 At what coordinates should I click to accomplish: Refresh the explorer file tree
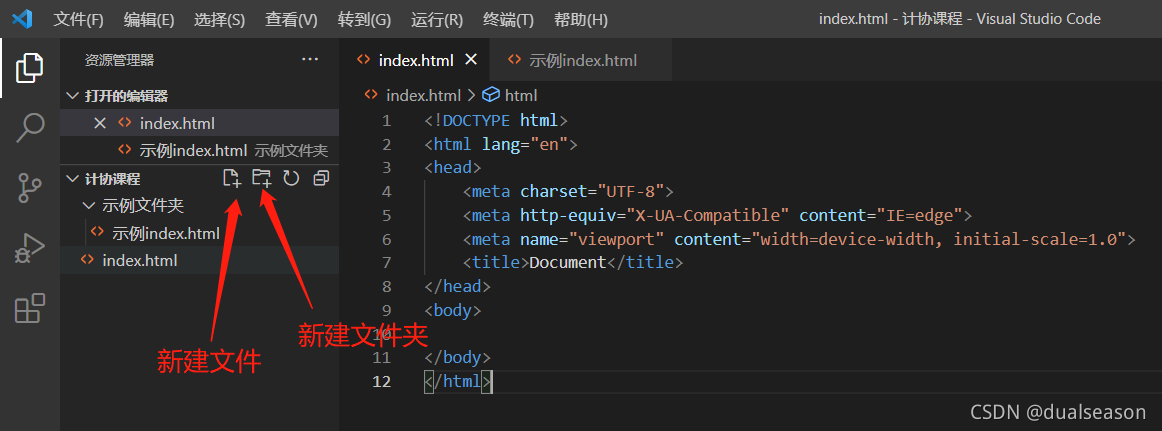[x=291, y=178]
